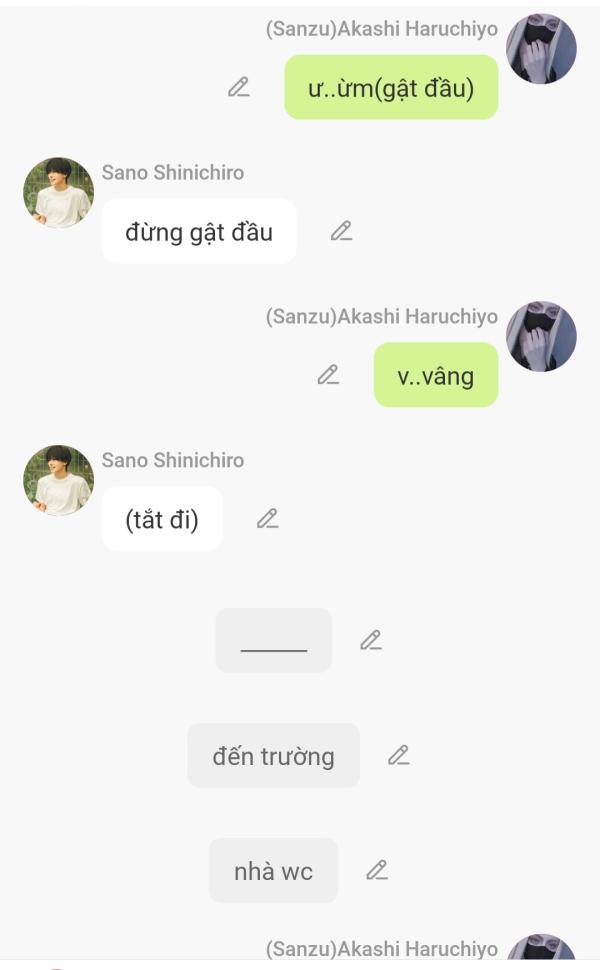Screen dimensions: 600x970
Task: Edit the "ư..ừm(gật đầu)" message via pencil icon
Action: tap(238, 87)
